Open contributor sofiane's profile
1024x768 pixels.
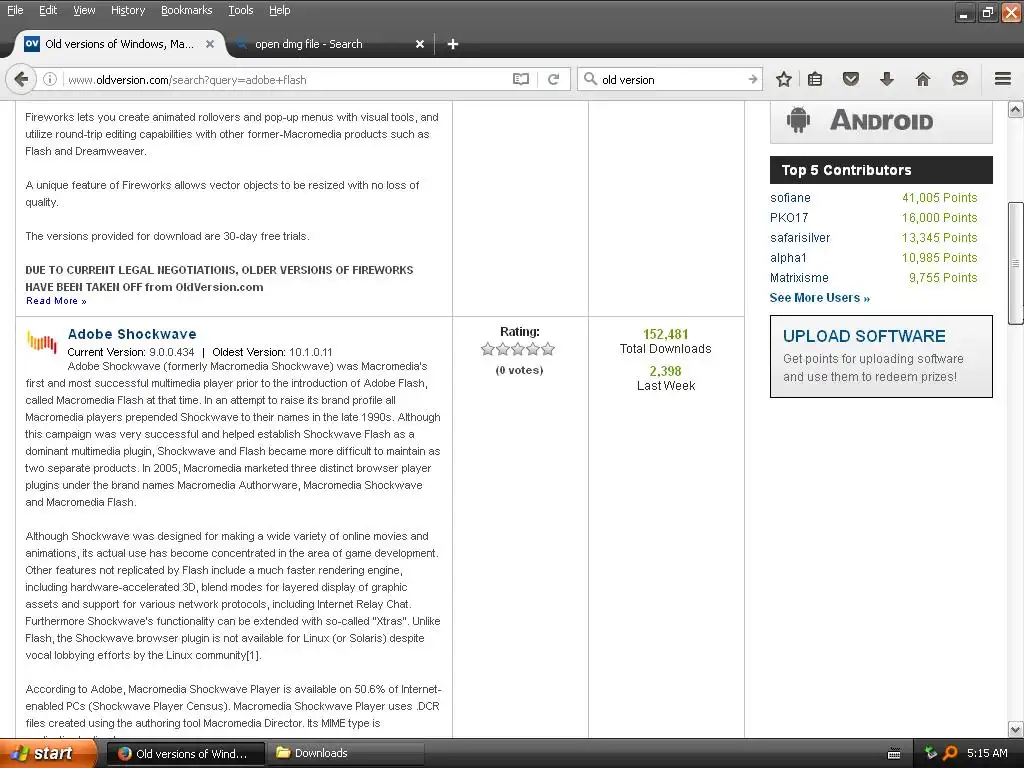(790, 197)
